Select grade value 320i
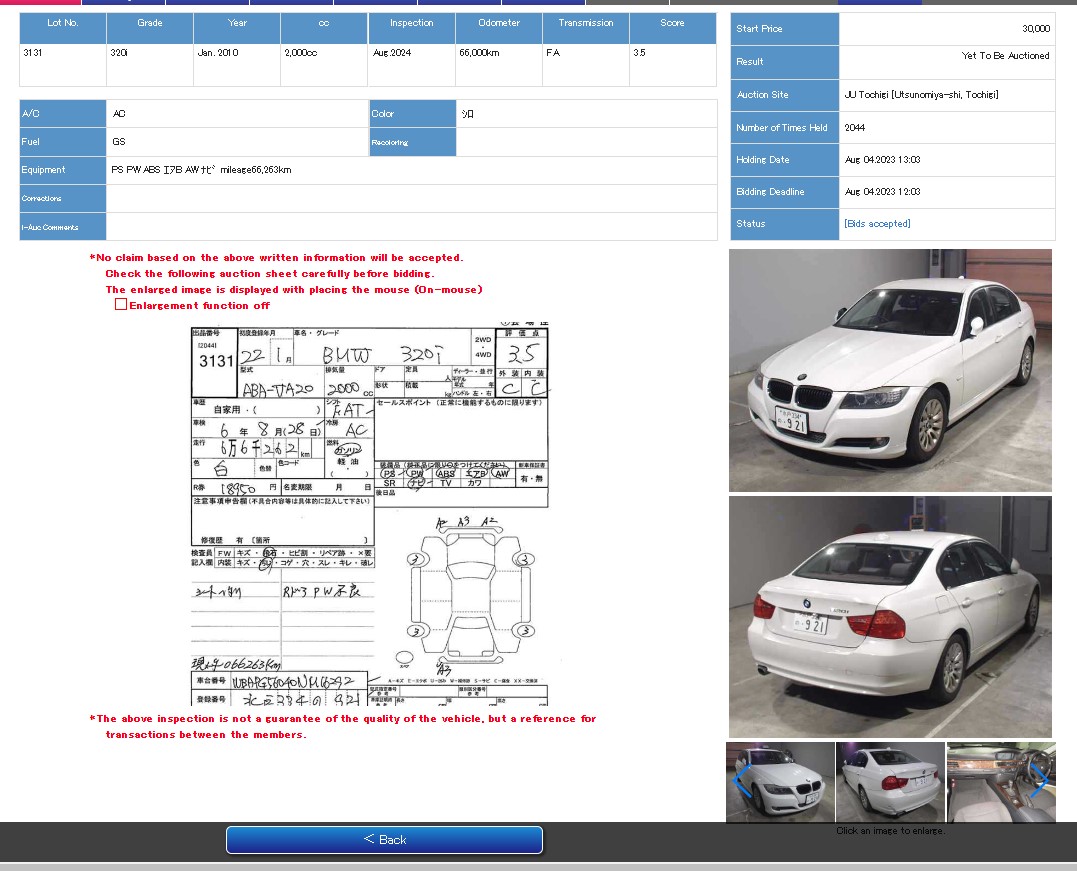 coord(119,53)
